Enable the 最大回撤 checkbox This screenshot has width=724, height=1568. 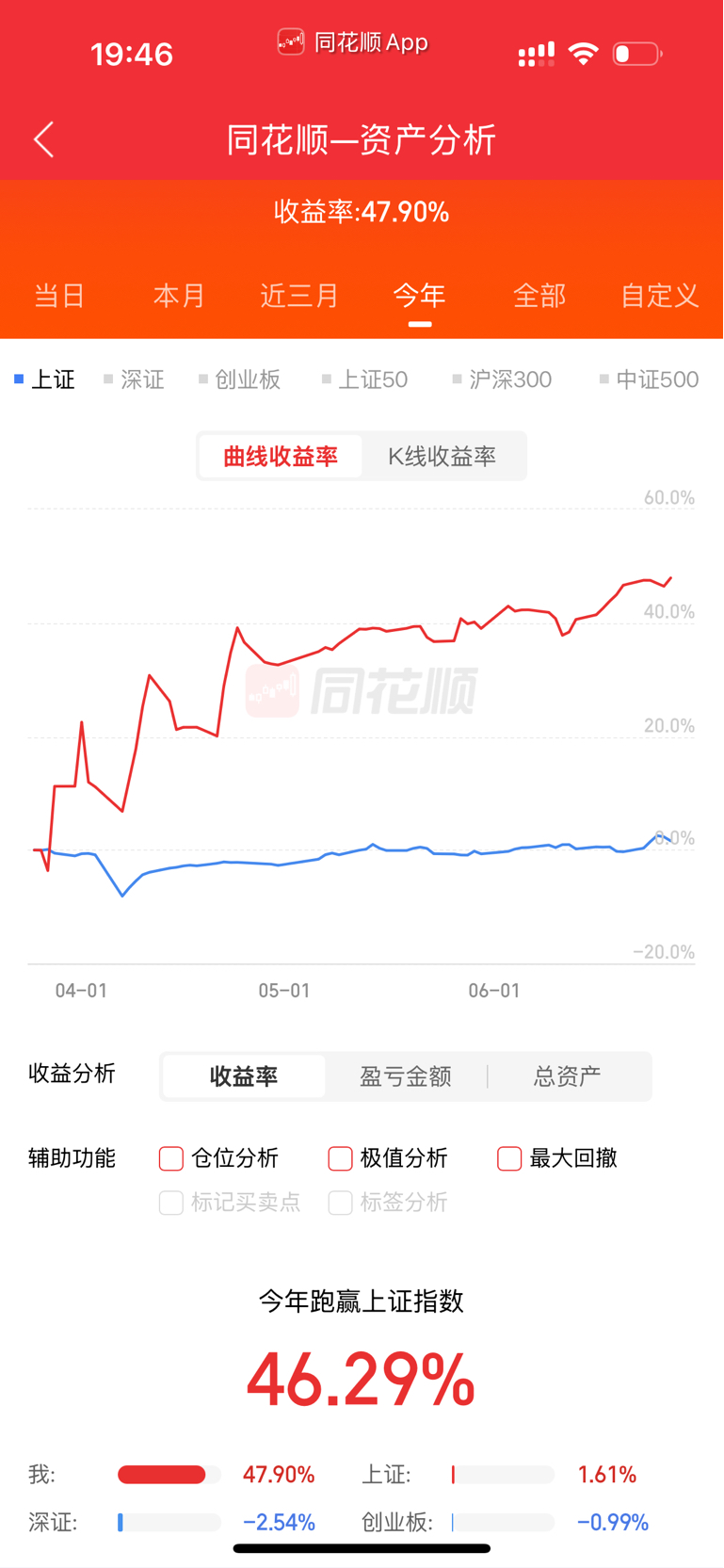pyautogui.click(x=509, y=1158)
